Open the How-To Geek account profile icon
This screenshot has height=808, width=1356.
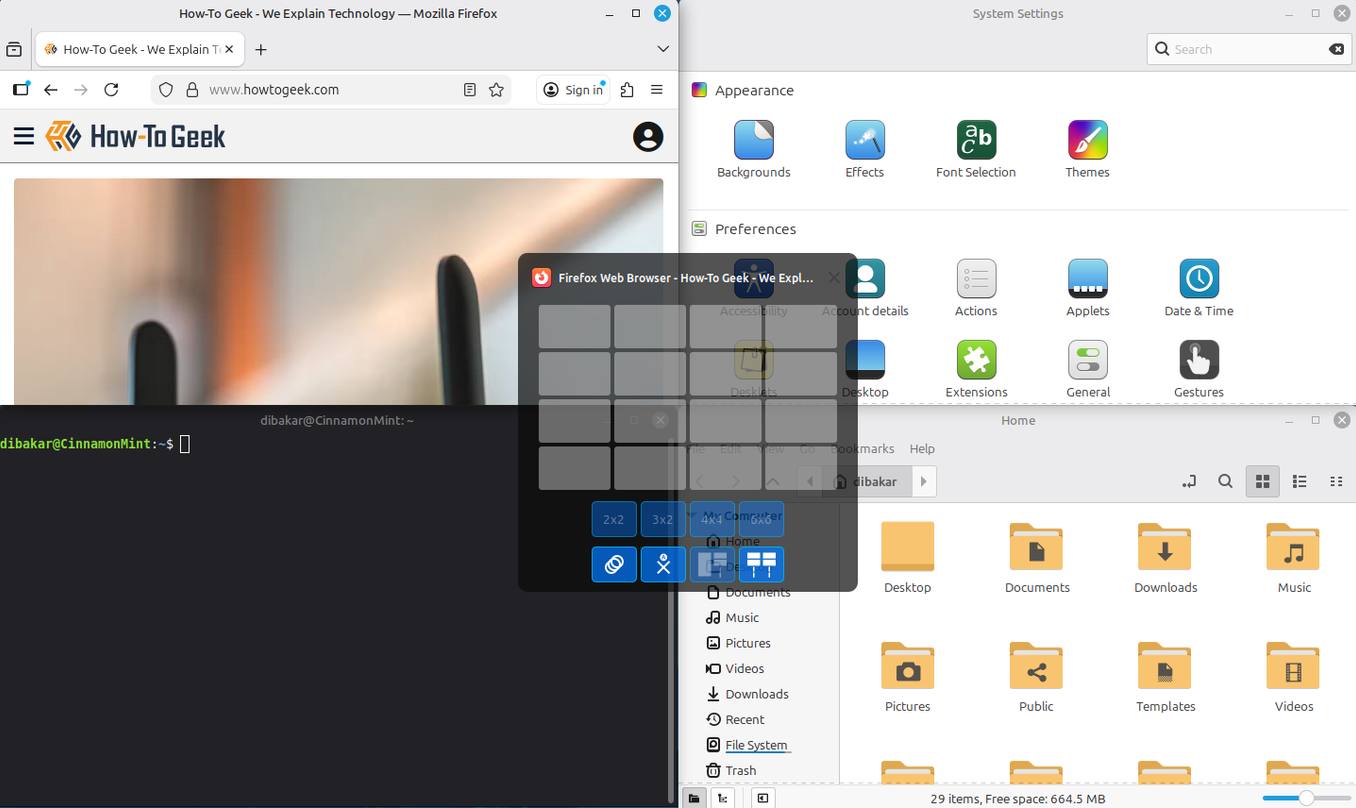tap(648, 137)
